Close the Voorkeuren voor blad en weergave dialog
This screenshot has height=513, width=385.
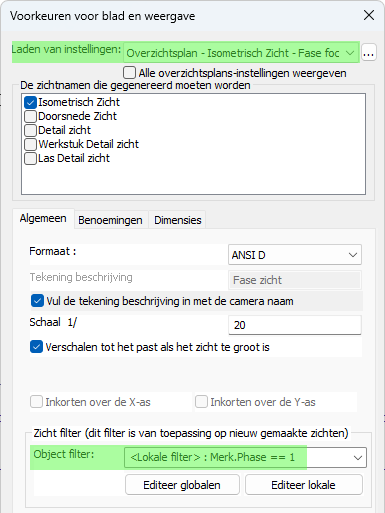pos(369,15)
